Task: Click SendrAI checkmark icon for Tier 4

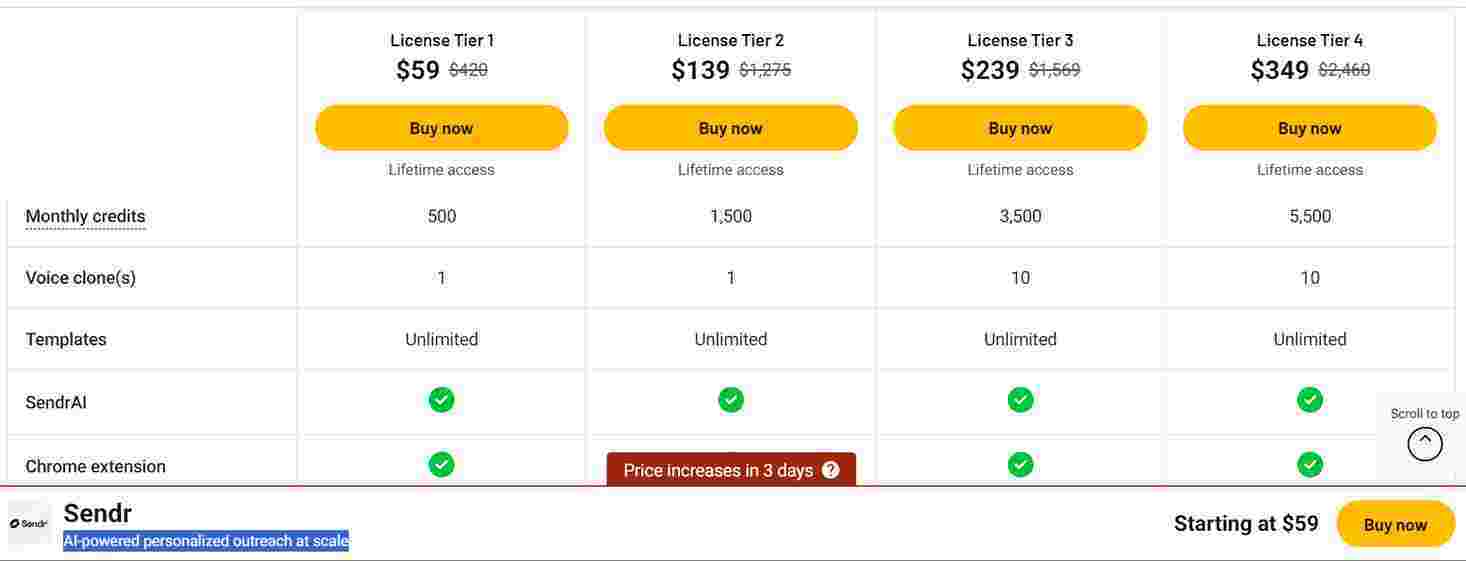Action: point(1310,400)
